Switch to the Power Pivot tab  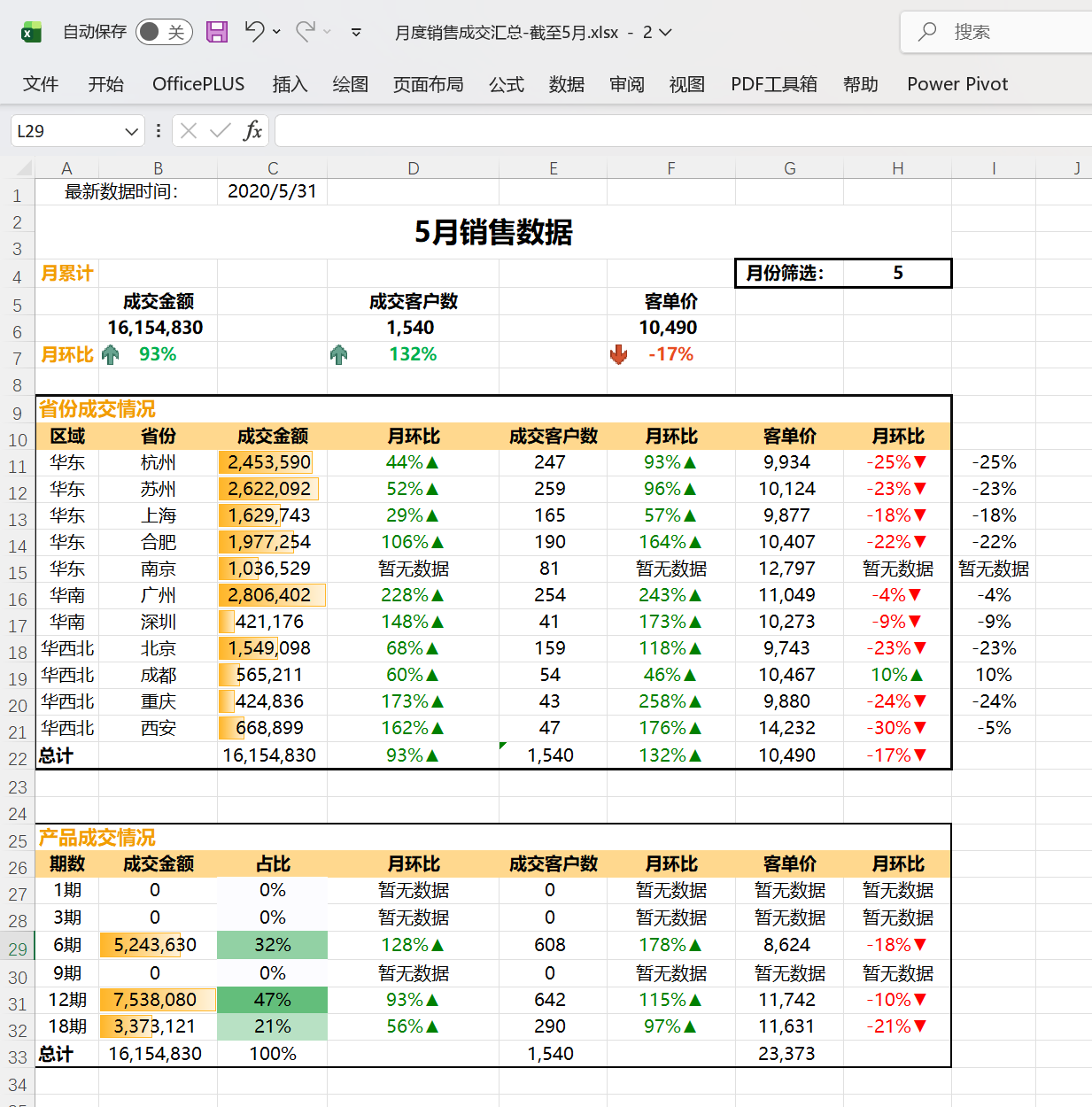tap(956, 84)
